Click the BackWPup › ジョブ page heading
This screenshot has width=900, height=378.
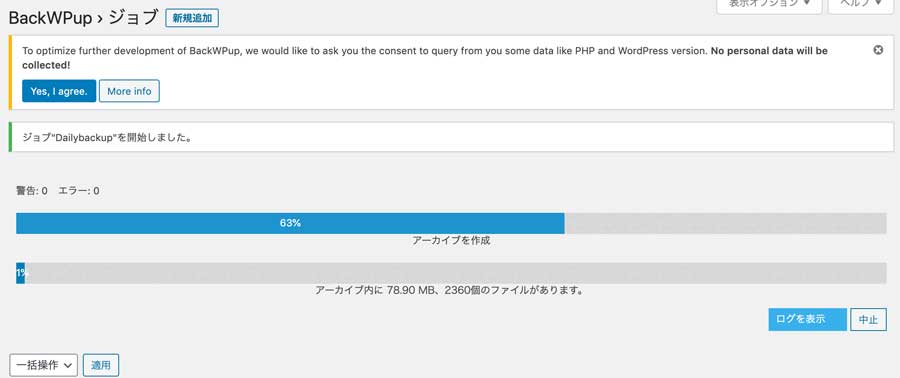point(83,18)
